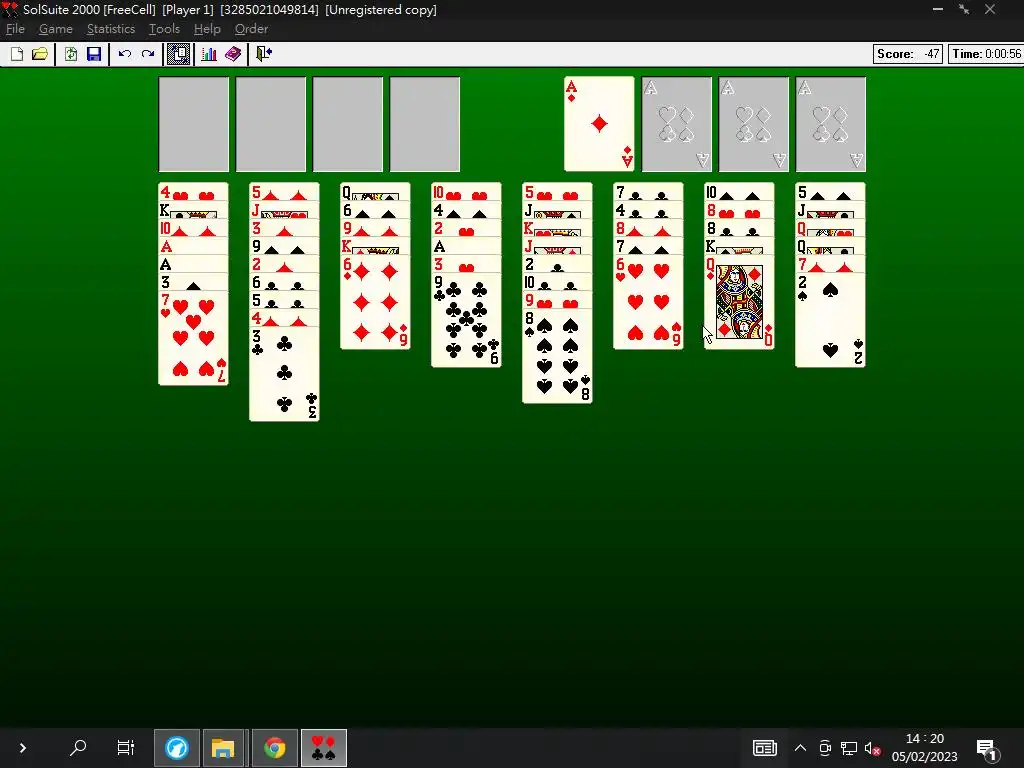Open the Game menu
Image resolution: width=1024 pixels, height=768 pixels.
coord(56,29)
